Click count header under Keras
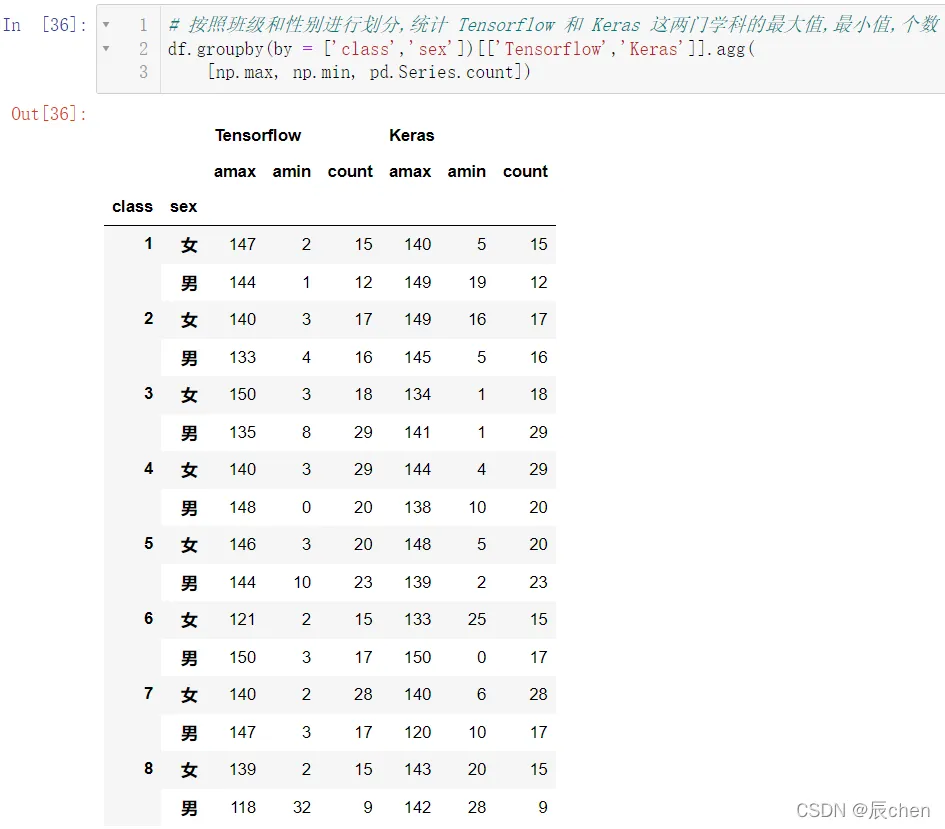This screenshot has width=945, height=829. (526, 172)
